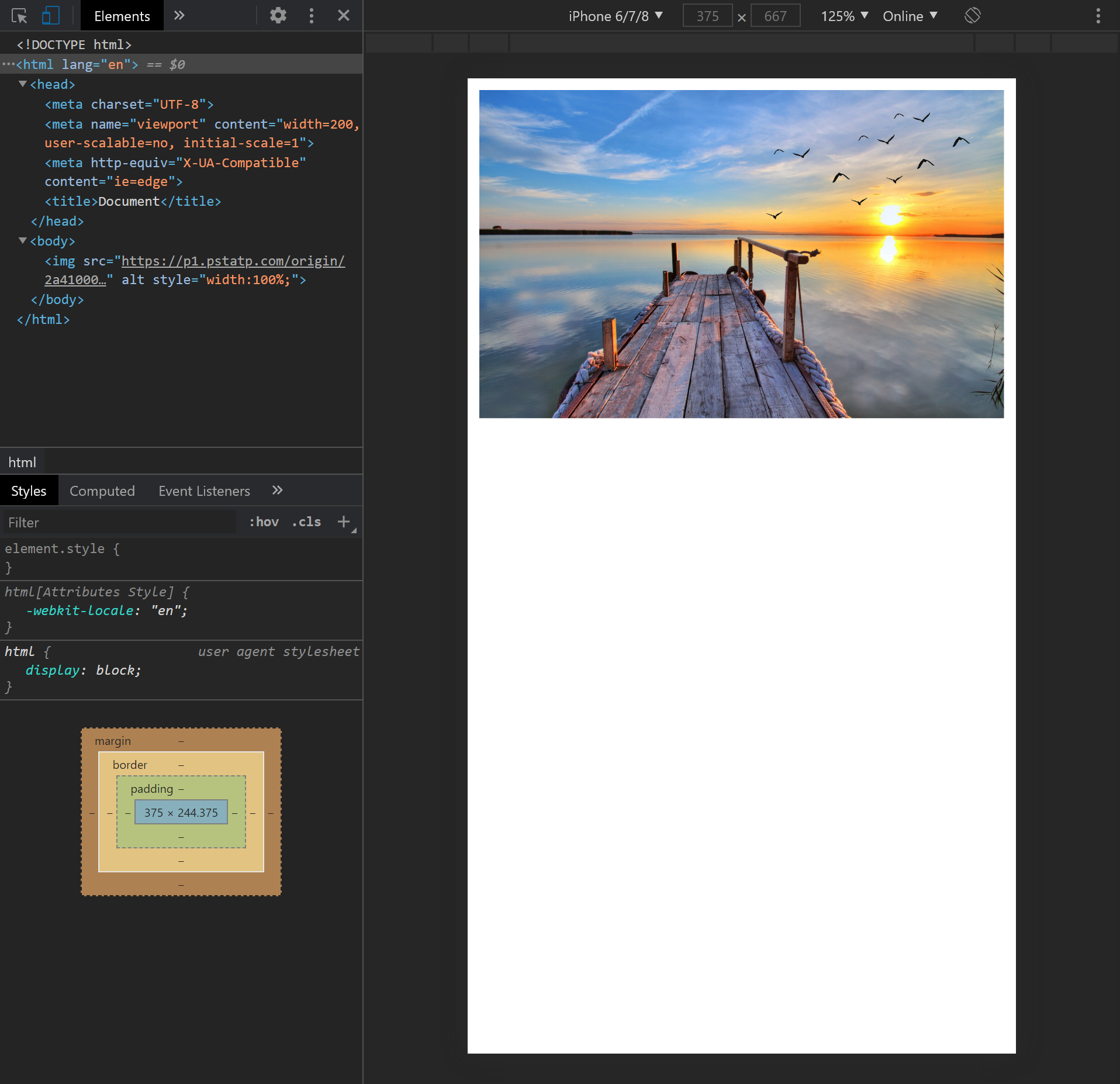Open the iPhone 6/7/8 device dropdown
The image size is (1120, 1084).
615,16
